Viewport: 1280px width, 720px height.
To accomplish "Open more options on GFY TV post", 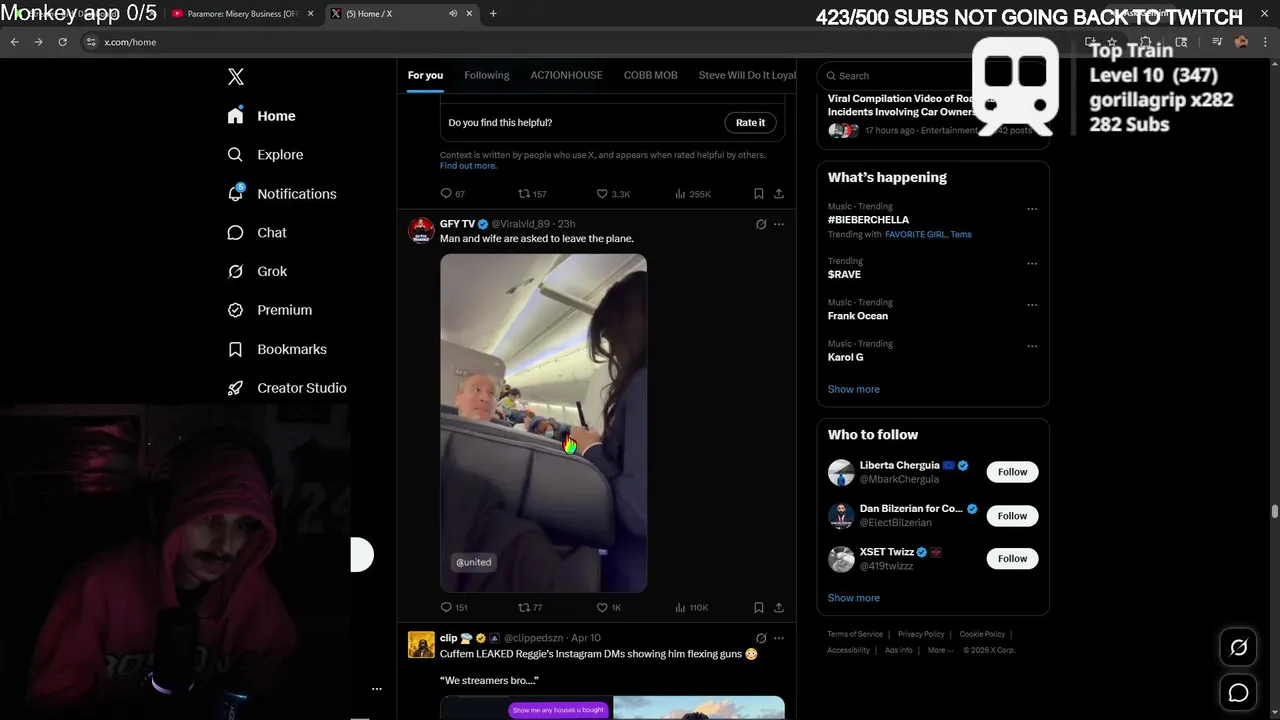I will pyautogui.click(x=779, y=224).
